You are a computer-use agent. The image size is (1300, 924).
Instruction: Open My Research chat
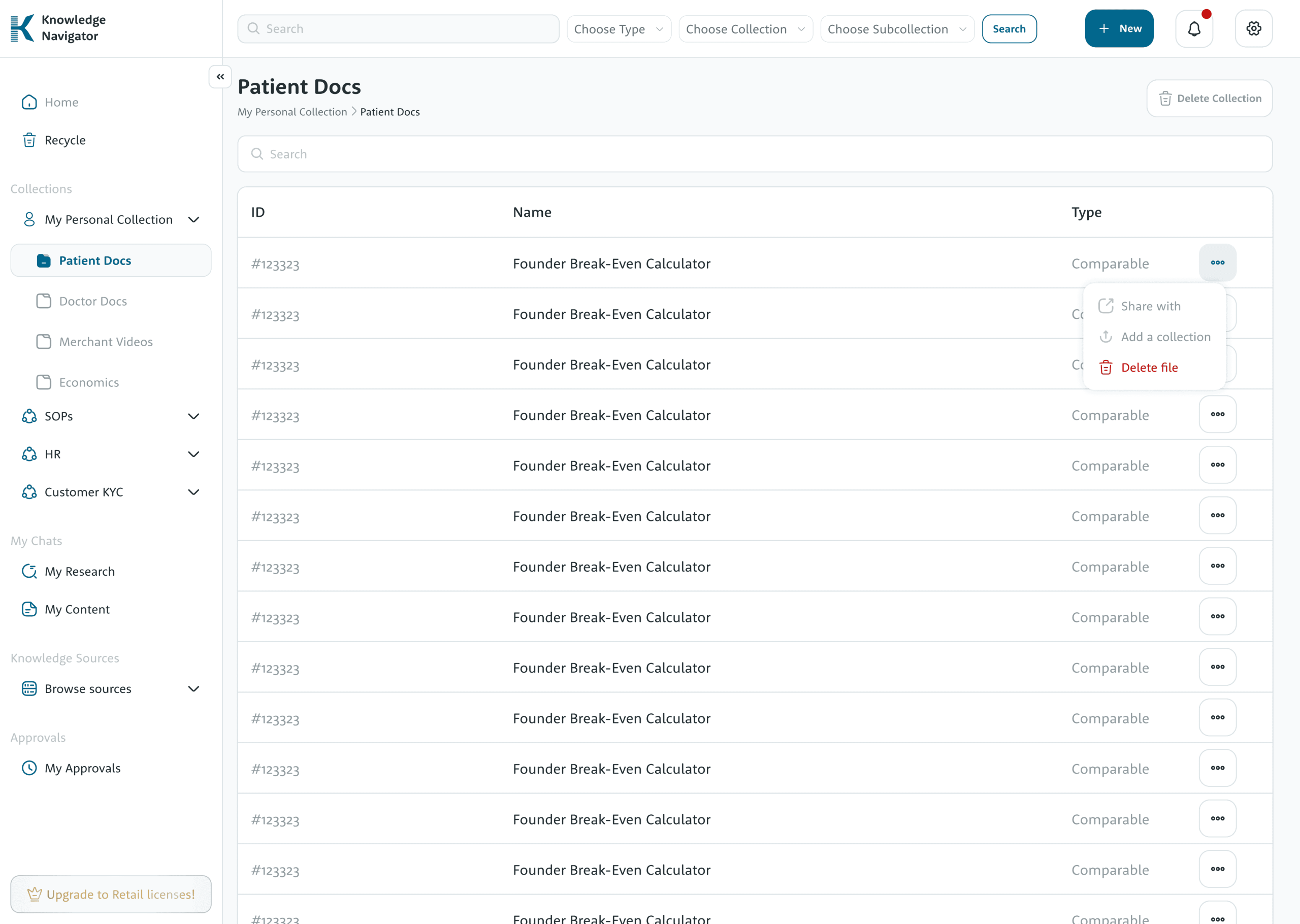pyautogui.click(x=80, y=571)
